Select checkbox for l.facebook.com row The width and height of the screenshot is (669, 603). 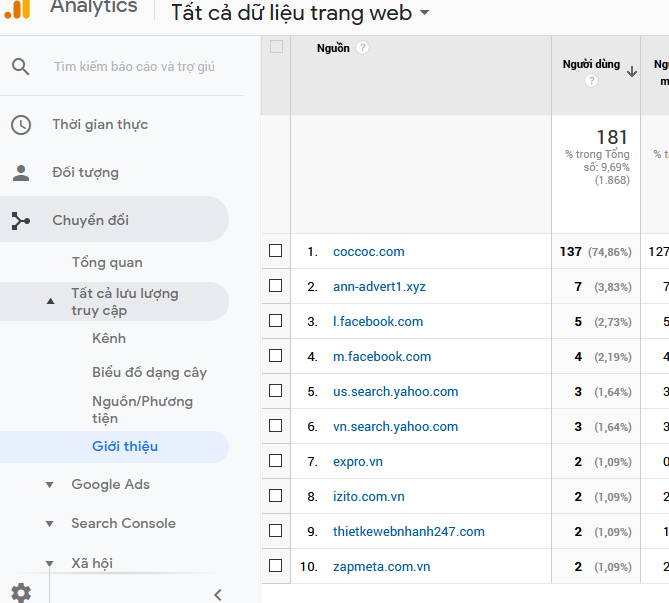coord(276,322)
